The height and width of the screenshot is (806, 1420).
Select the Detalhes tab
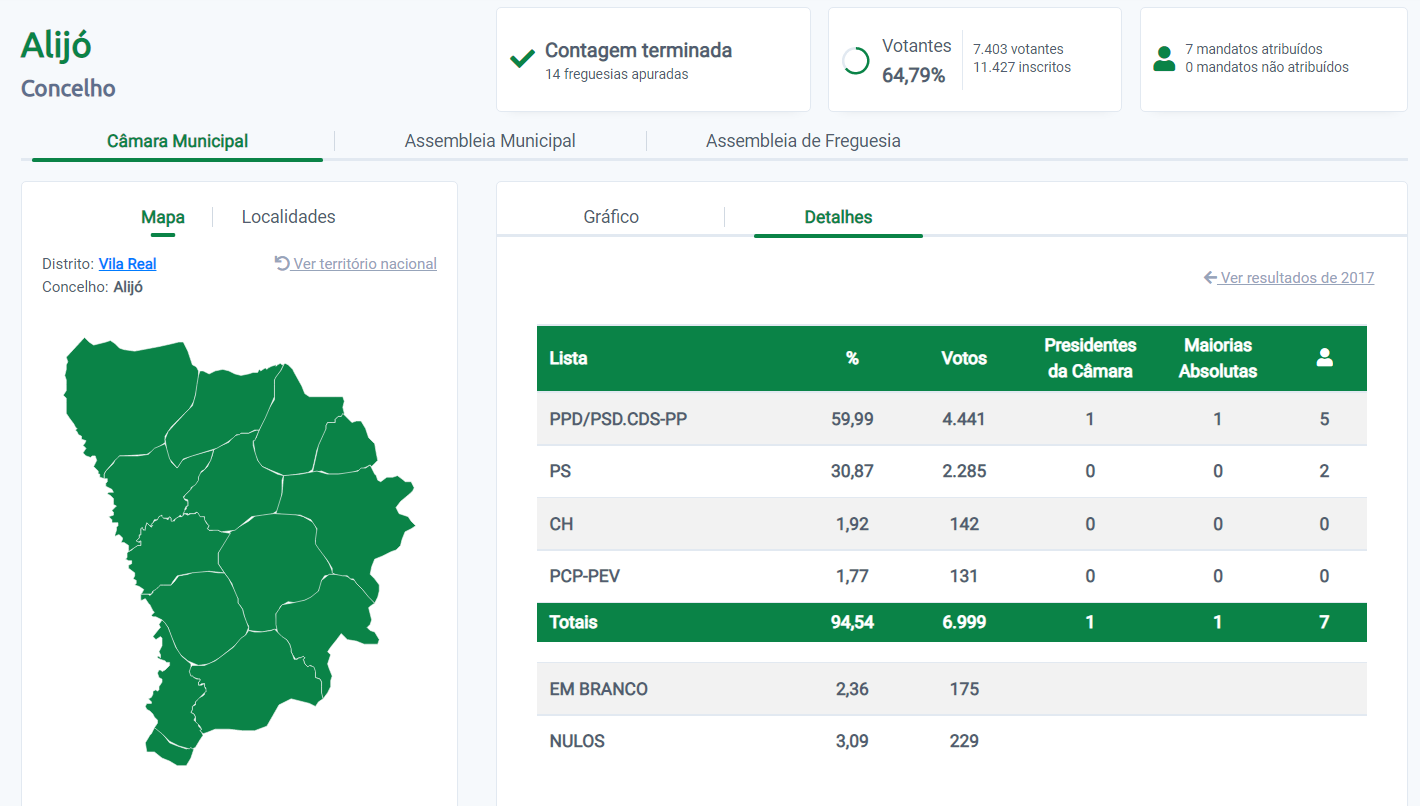click(838, 217)
